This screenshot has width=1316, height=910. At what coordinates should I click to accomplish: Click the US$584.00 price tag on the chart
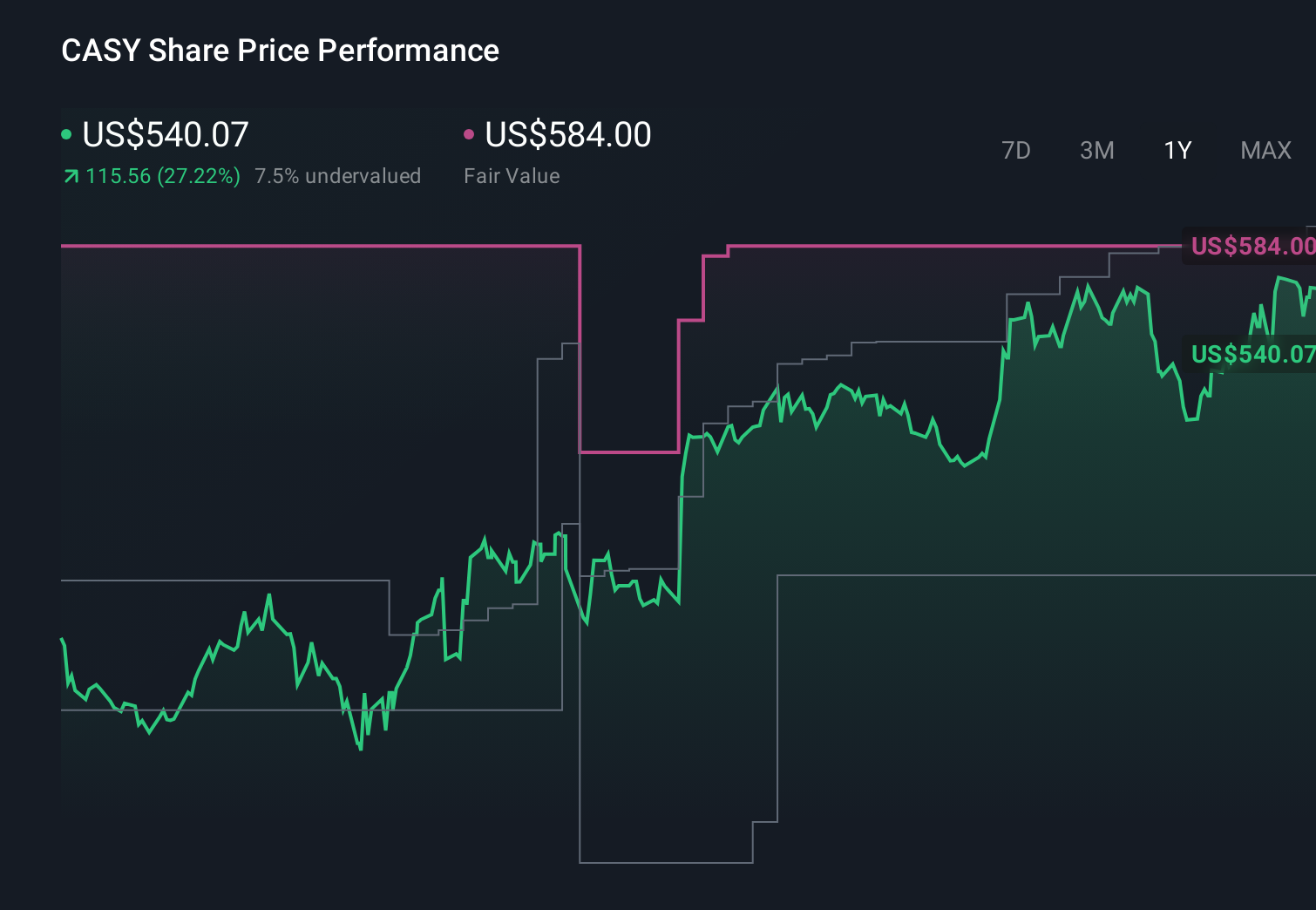[1251, 246]
